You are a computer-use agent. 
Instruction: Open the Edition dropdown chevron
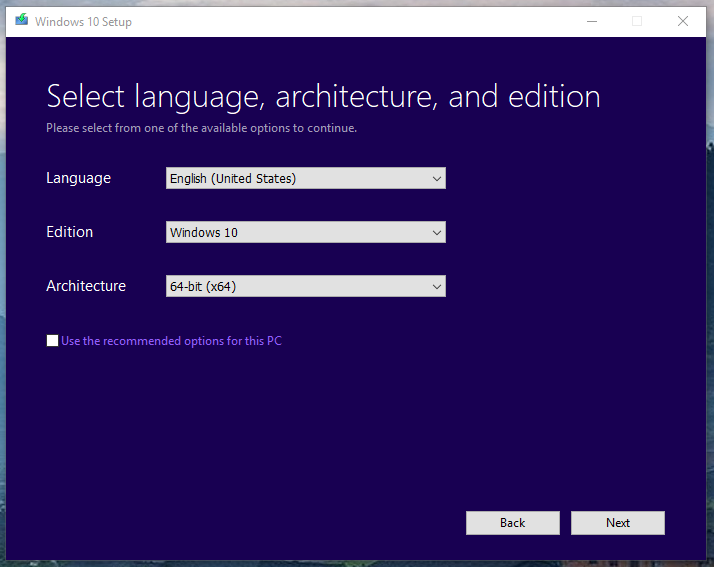pos(436,233)
